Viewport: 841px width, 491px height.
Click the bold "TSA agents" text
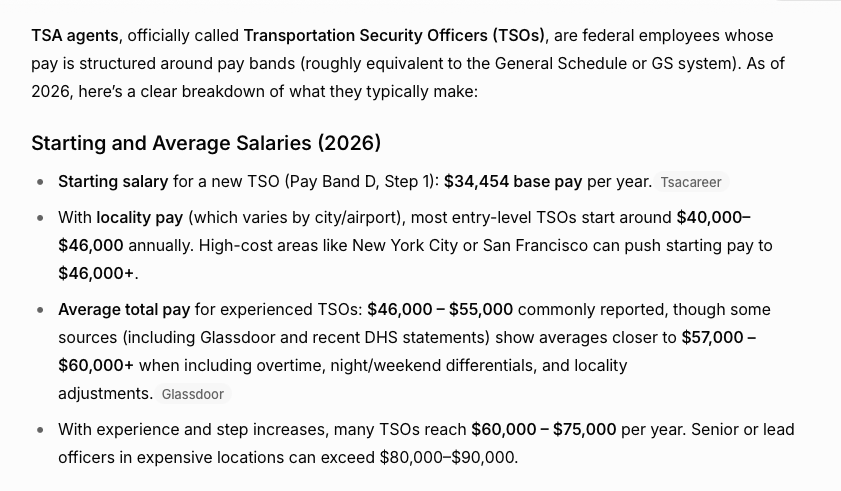[x=75, y=35]
